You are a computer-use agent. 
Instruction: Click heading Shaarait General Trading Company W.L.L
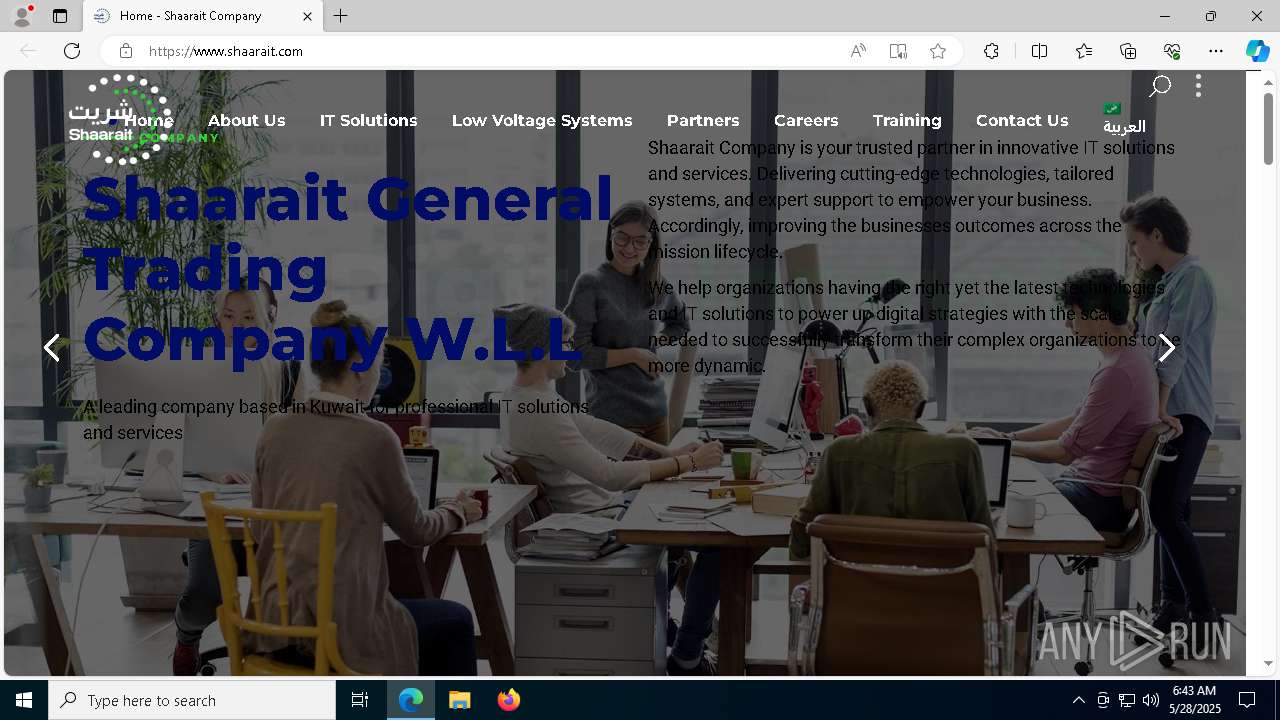pos(348,268)
